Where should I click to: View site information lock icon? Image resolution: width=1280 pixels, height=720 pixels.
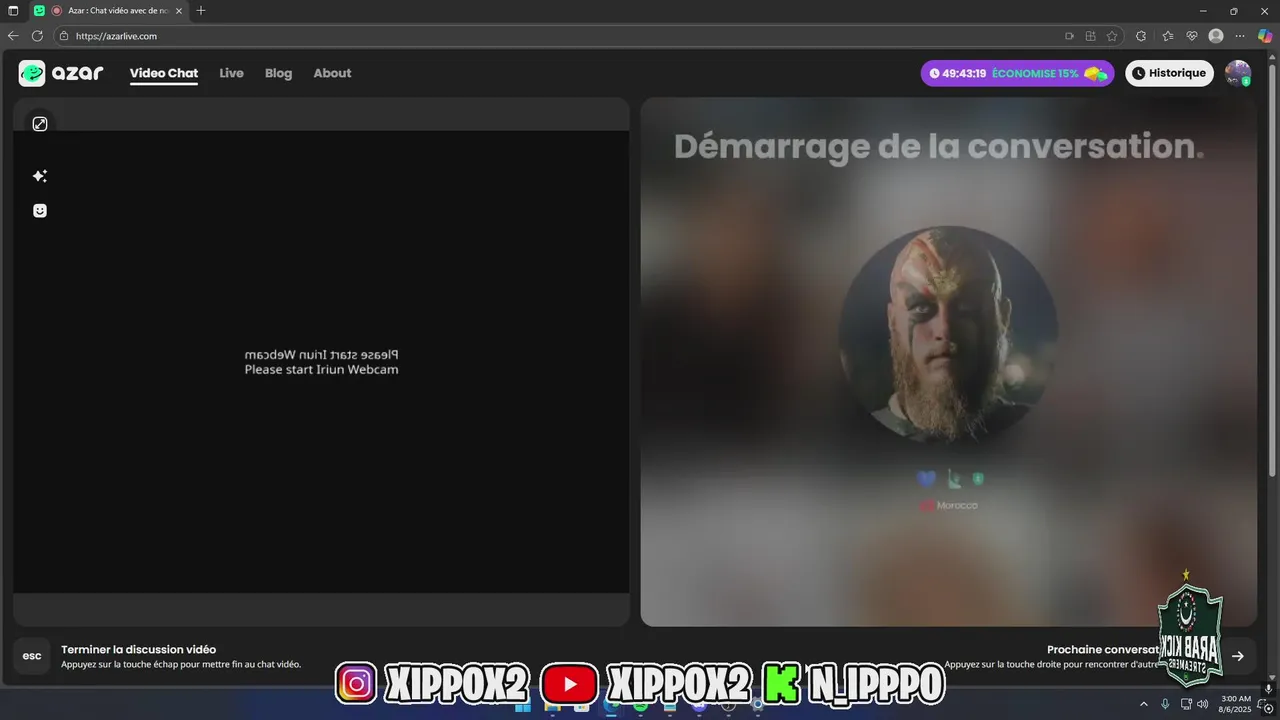[64, 36]
